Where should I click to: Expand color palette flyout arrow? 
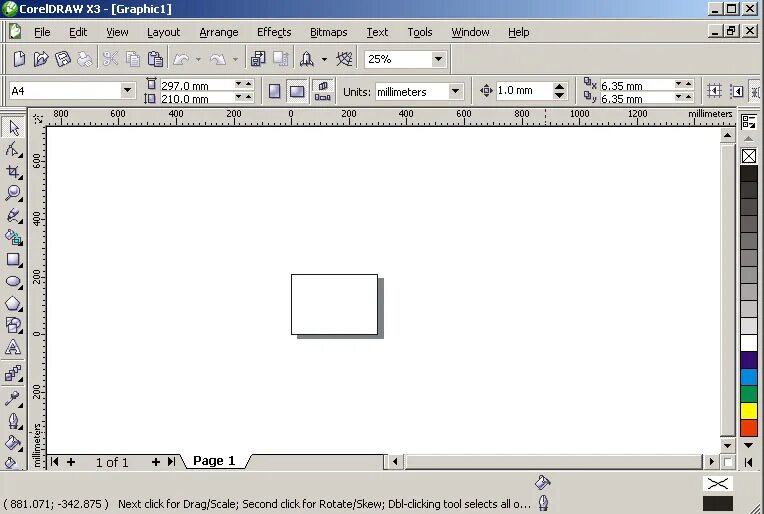(x=749, y=462)
